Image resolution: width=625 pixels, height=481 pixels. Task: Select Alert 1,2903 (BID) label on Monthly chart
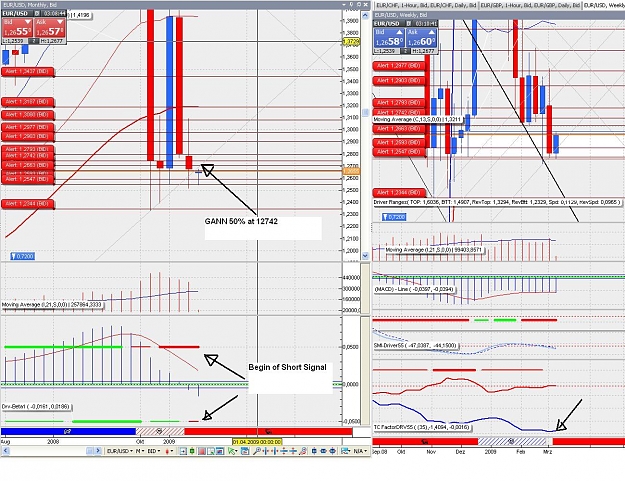coord(28,137)
